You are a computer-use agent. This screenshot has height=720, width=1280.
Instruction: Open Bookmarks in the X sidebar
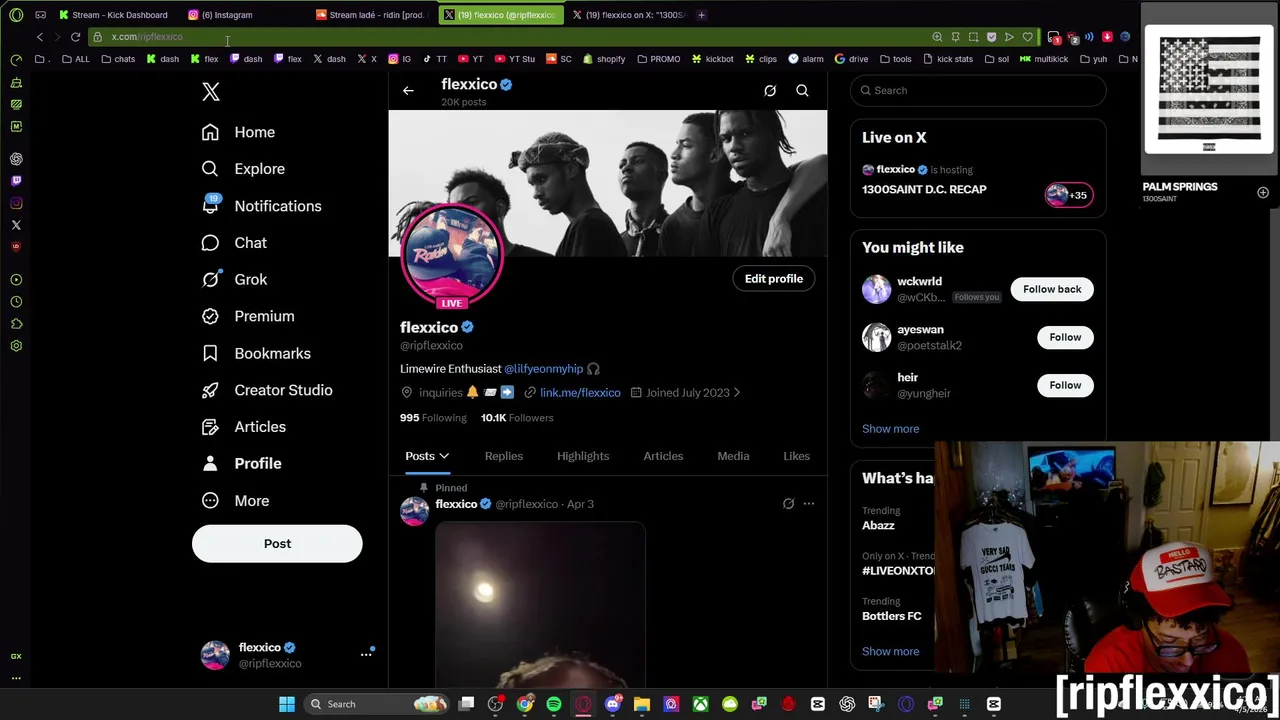[256, 353]
